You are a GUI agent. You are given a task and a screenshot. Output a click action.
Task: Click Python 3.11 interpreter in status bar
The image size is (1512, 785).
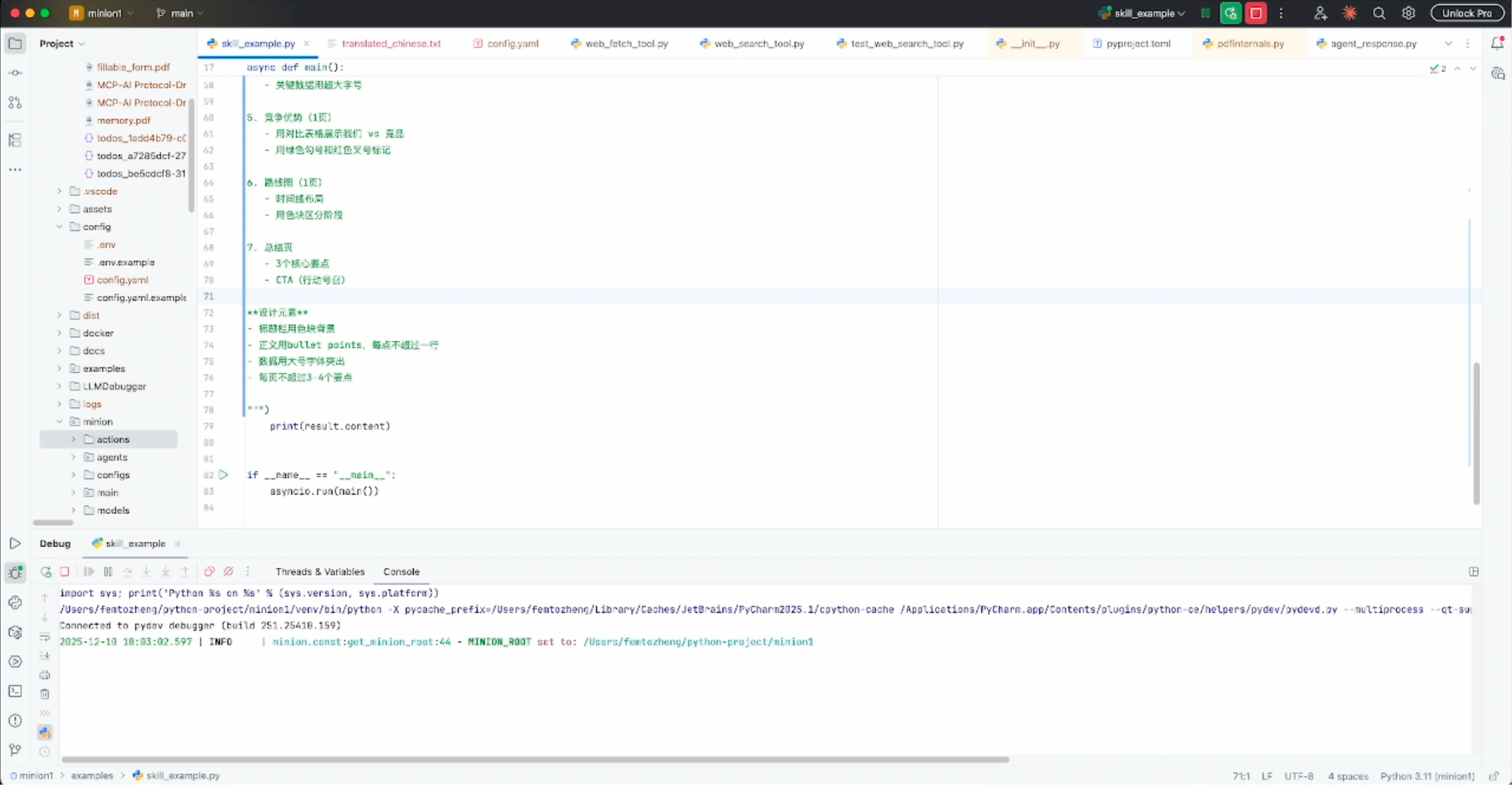(1427, 776)
